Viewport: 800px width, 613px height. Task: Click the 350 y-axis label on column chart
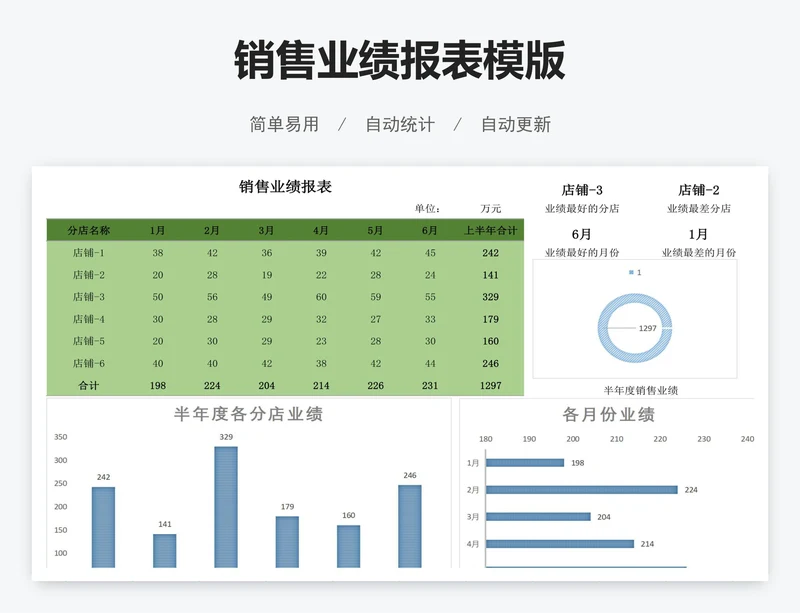(61, 437)
